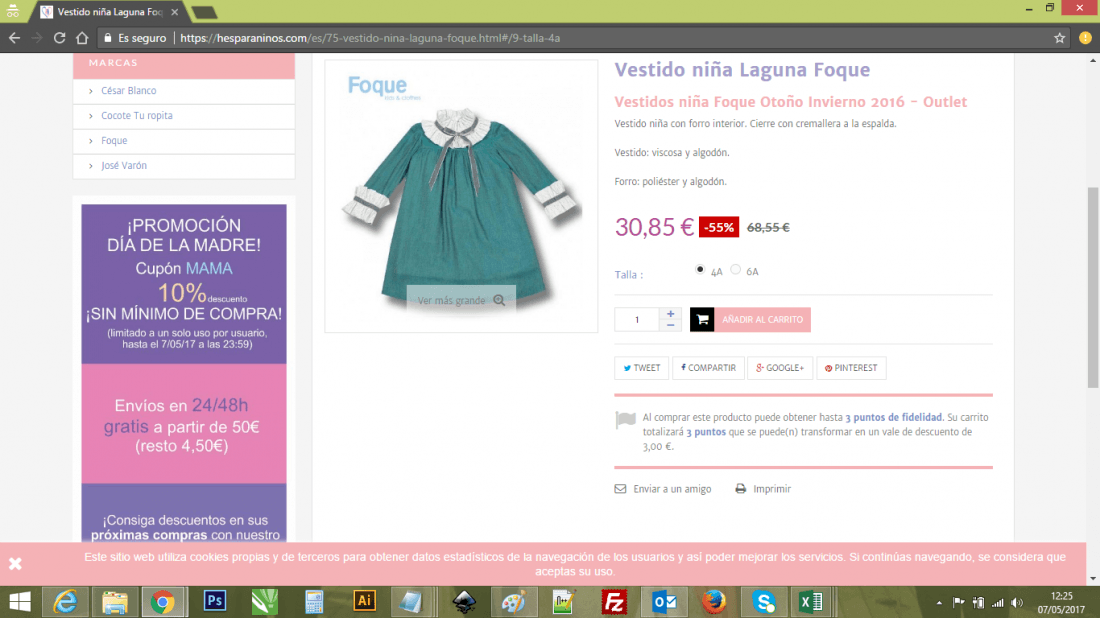This screenshot has width=1100, height=618.
Task: Select size 6A radio button
Action: [x=735, y=269]
